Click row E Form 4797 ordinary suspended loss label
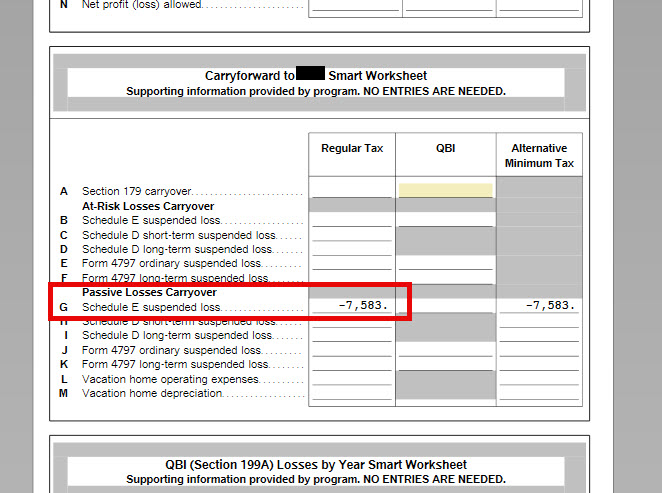Screen dimensions: 662x493 click(x=171, y=263)
